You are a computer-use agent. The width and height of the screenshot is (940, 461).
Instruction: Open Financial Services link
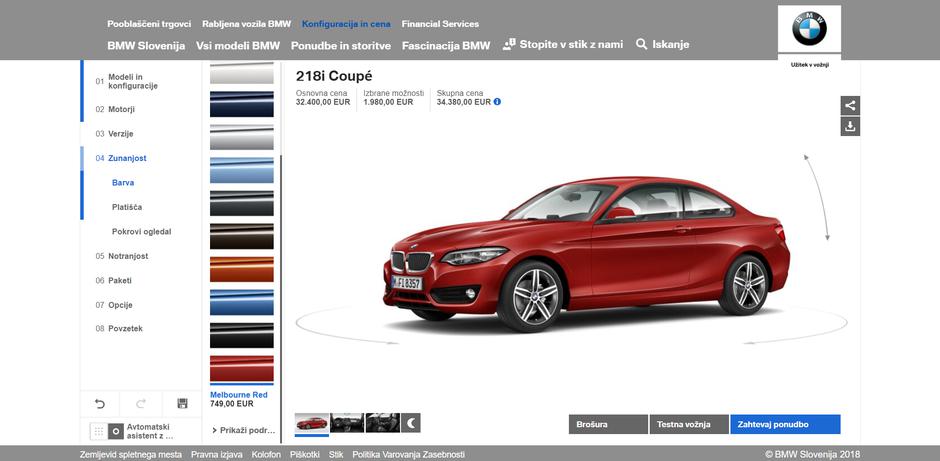coord(440,24)
